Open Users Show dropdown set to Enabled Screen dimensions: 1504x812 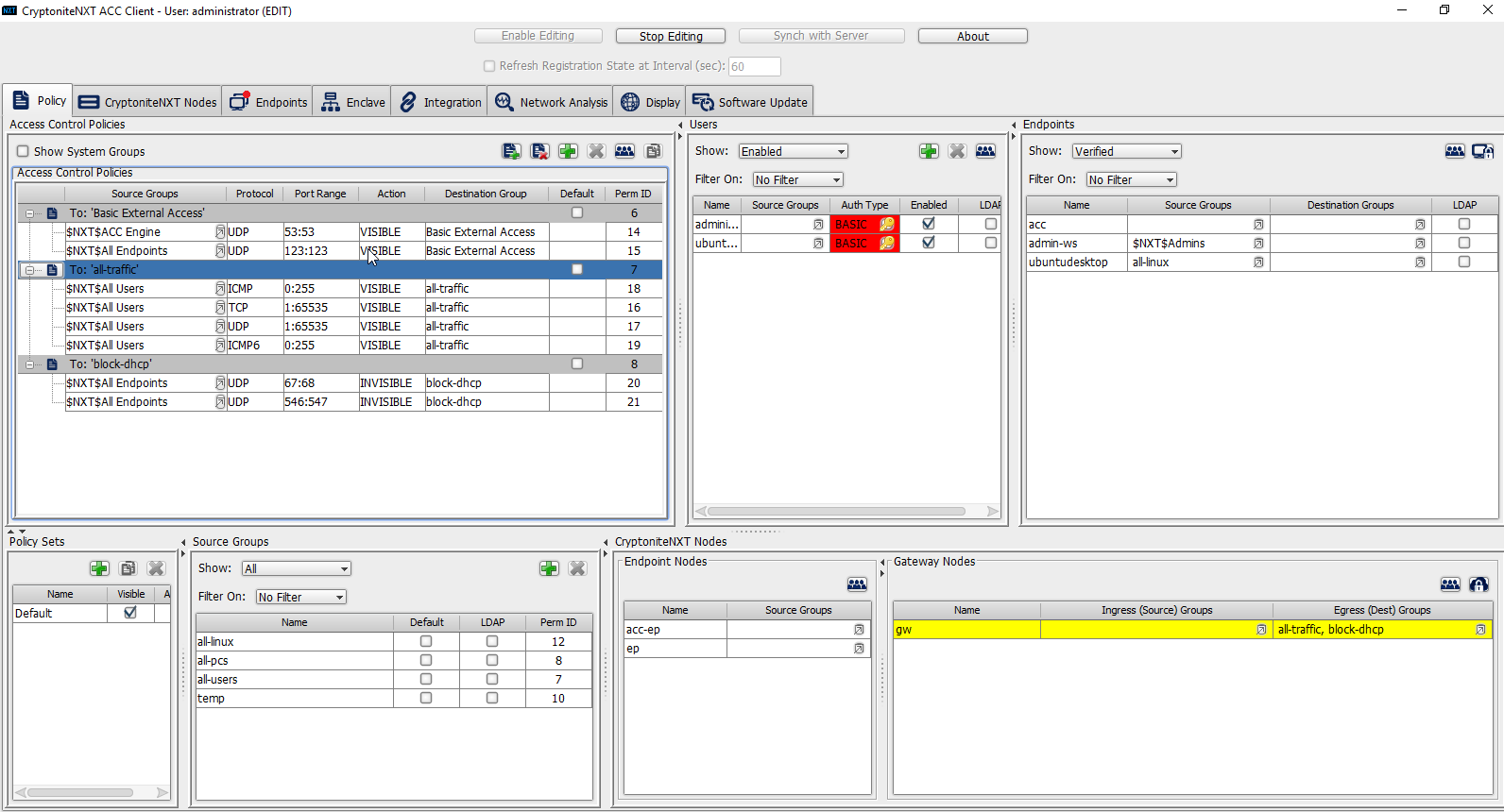793,151
